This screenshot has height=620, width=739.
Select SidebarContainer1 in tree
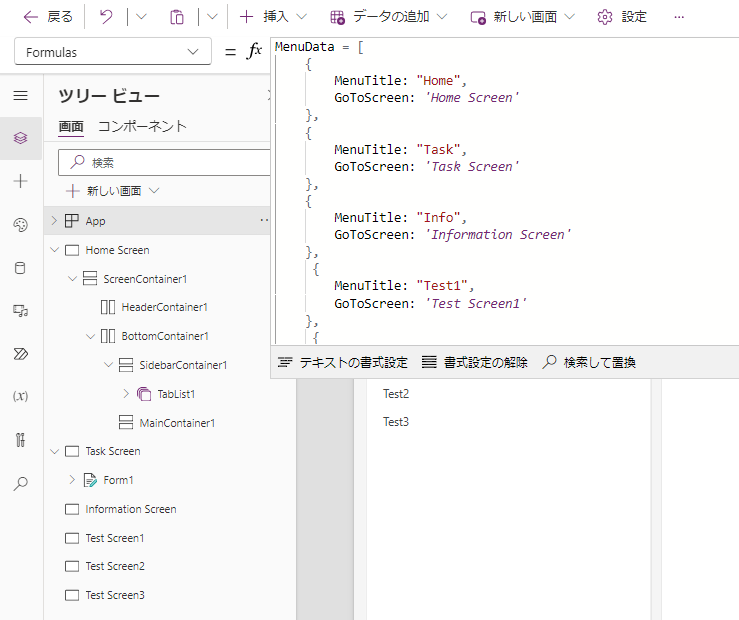click(183, 365)
